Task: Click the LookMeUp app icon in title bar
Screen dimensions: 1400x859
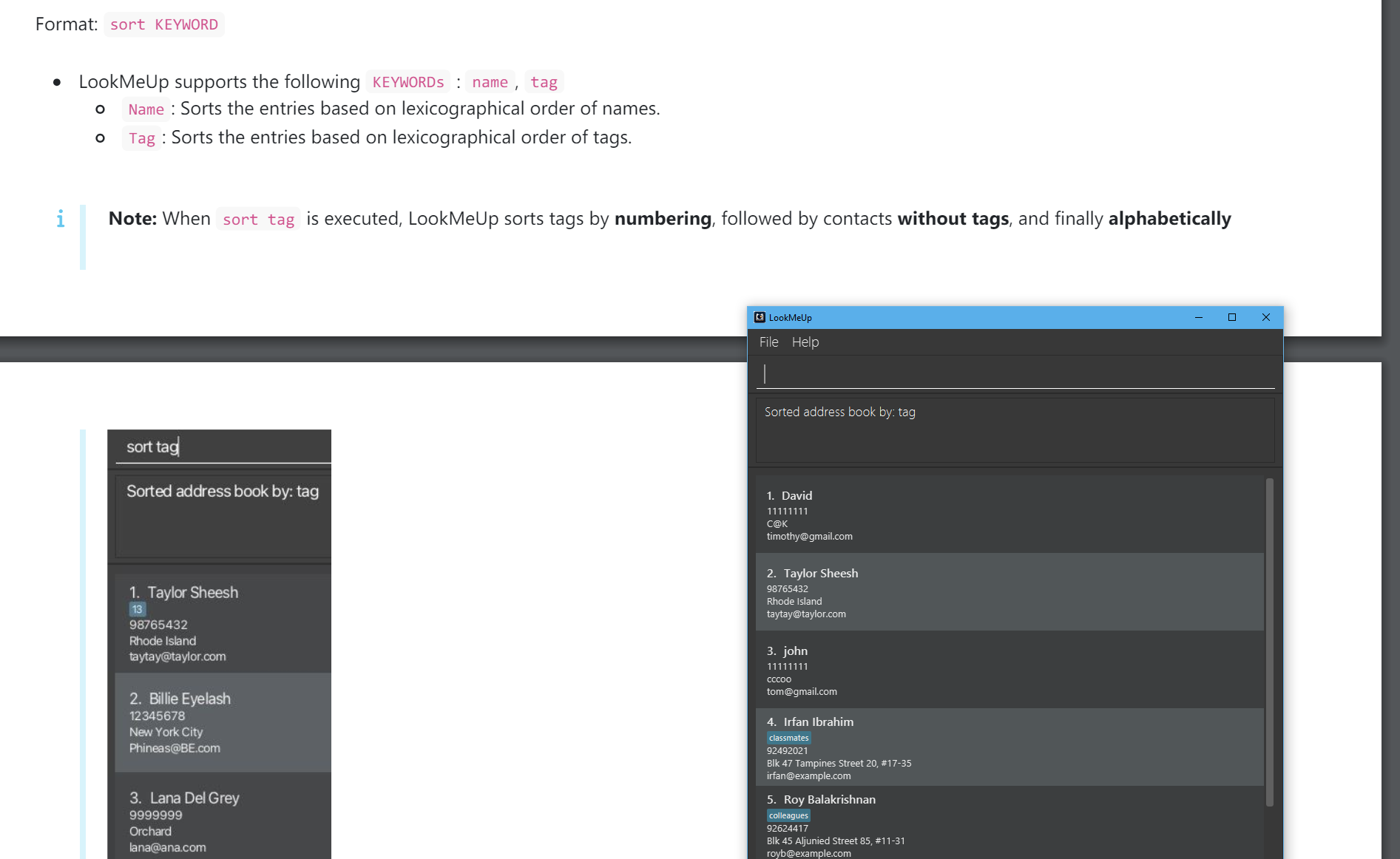Action: 760,317
